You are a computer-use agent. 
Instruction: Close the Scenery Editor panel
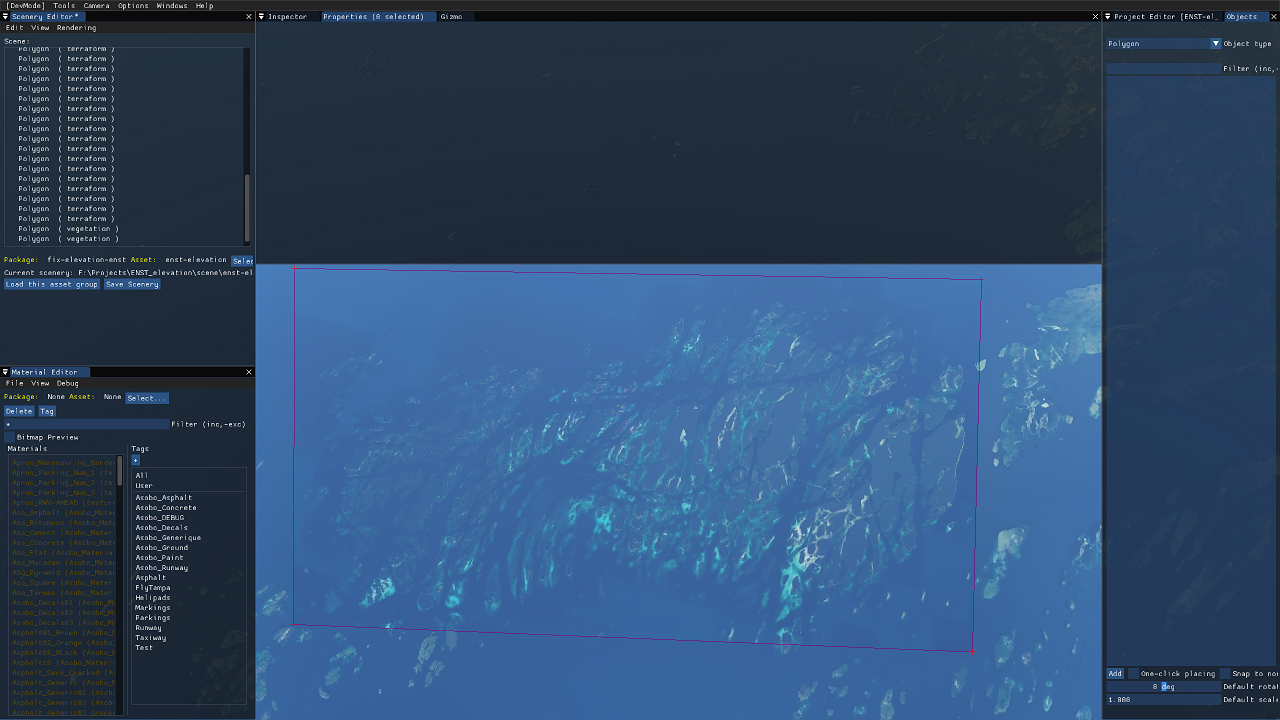tap(249, 17)
